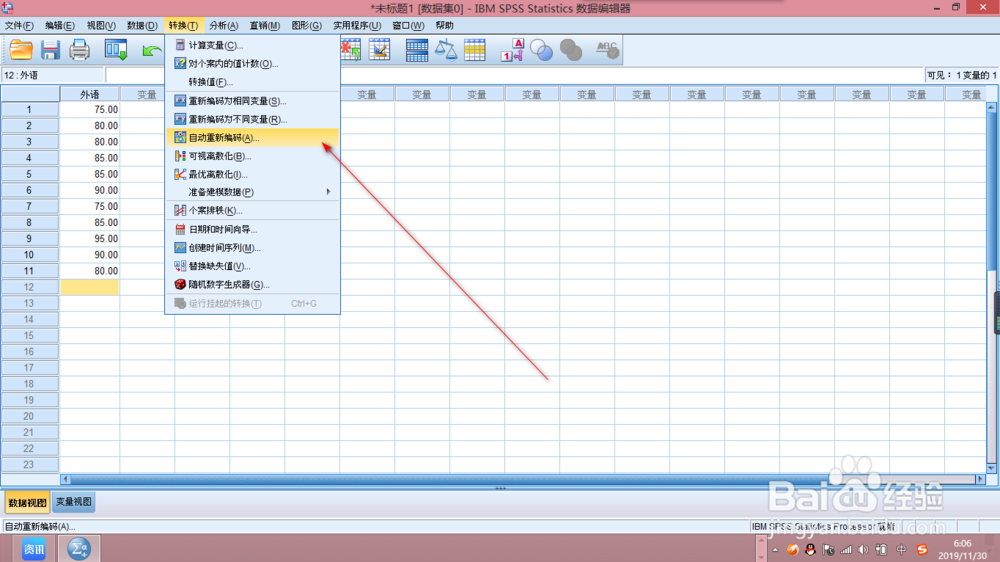Image resolution: width=1000 pixels, height=562 pixels.
Task: Click the Value labels toolbar icon
Action: coord(512,50)
